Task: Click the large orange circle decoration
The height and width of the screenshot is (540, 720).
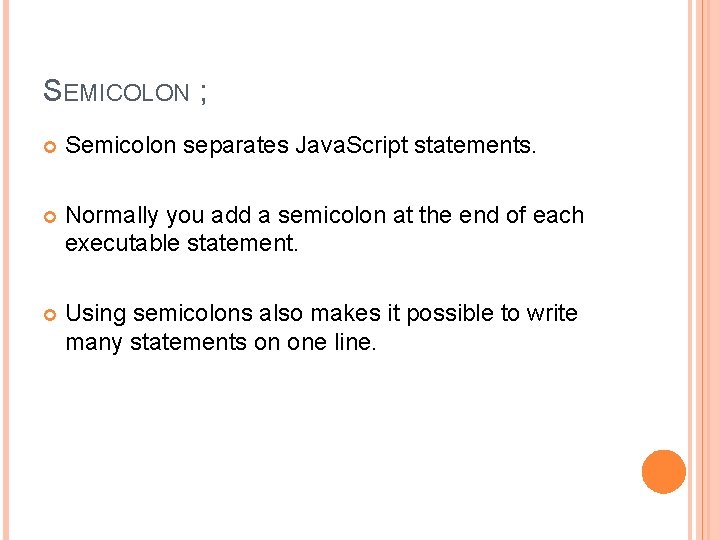Action: 664,472
